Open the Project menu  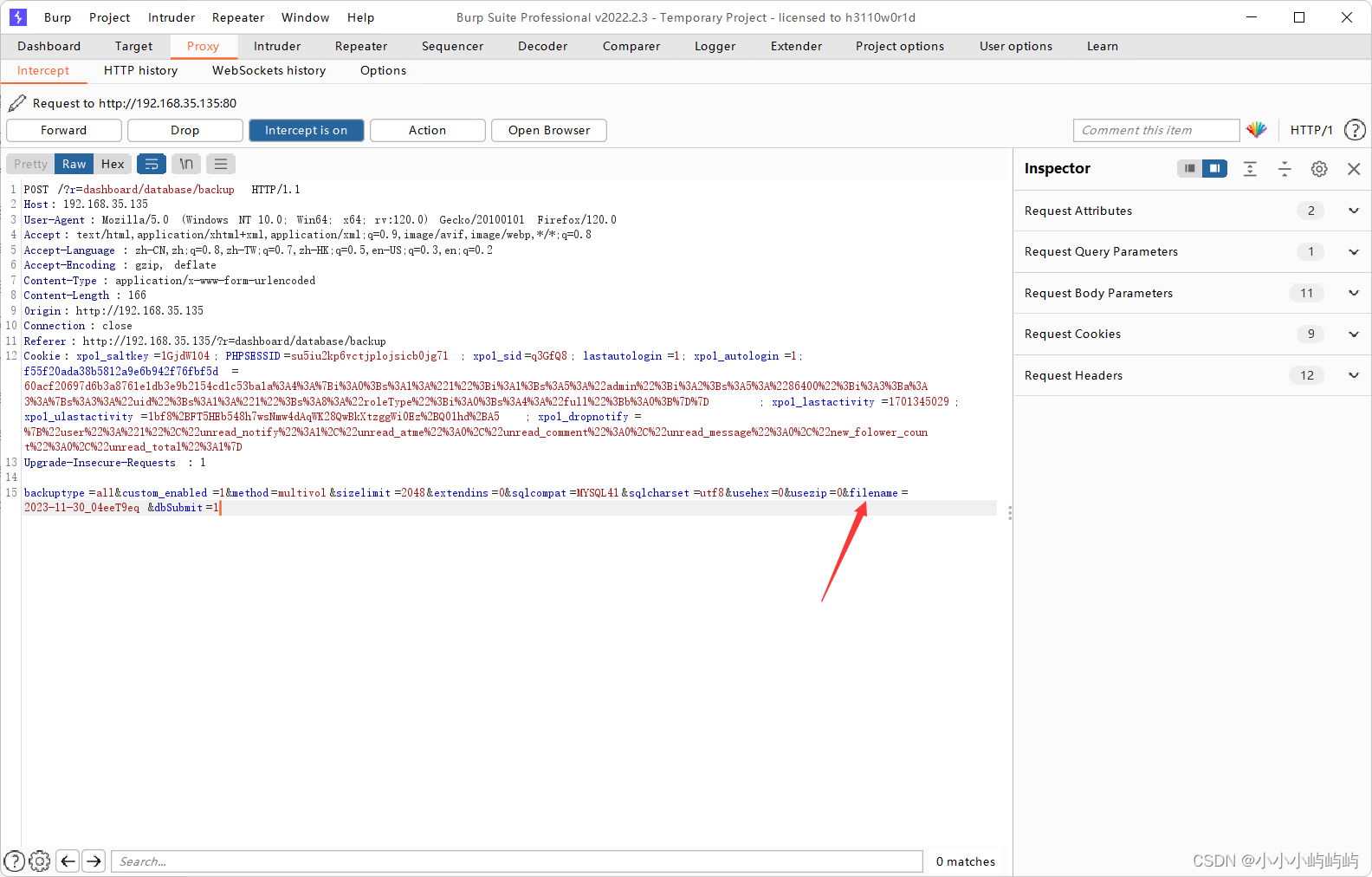[x=110, y=17]
